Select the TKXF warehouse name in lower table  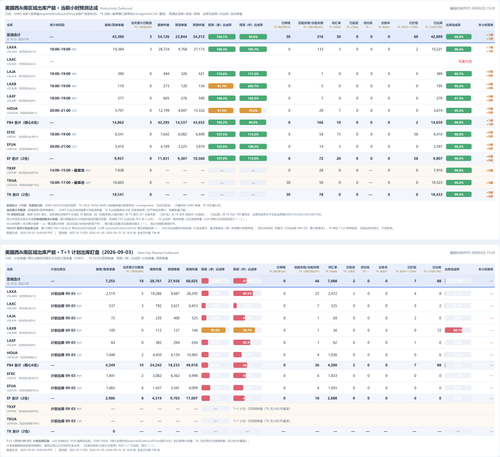point(11,407)
